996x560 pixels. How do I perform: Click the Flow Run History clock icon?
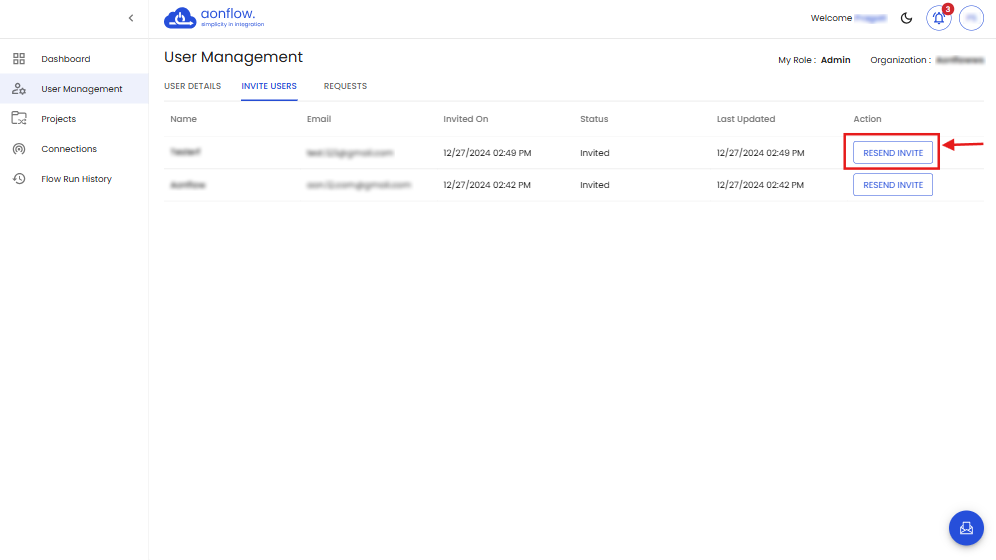point(18,179)
